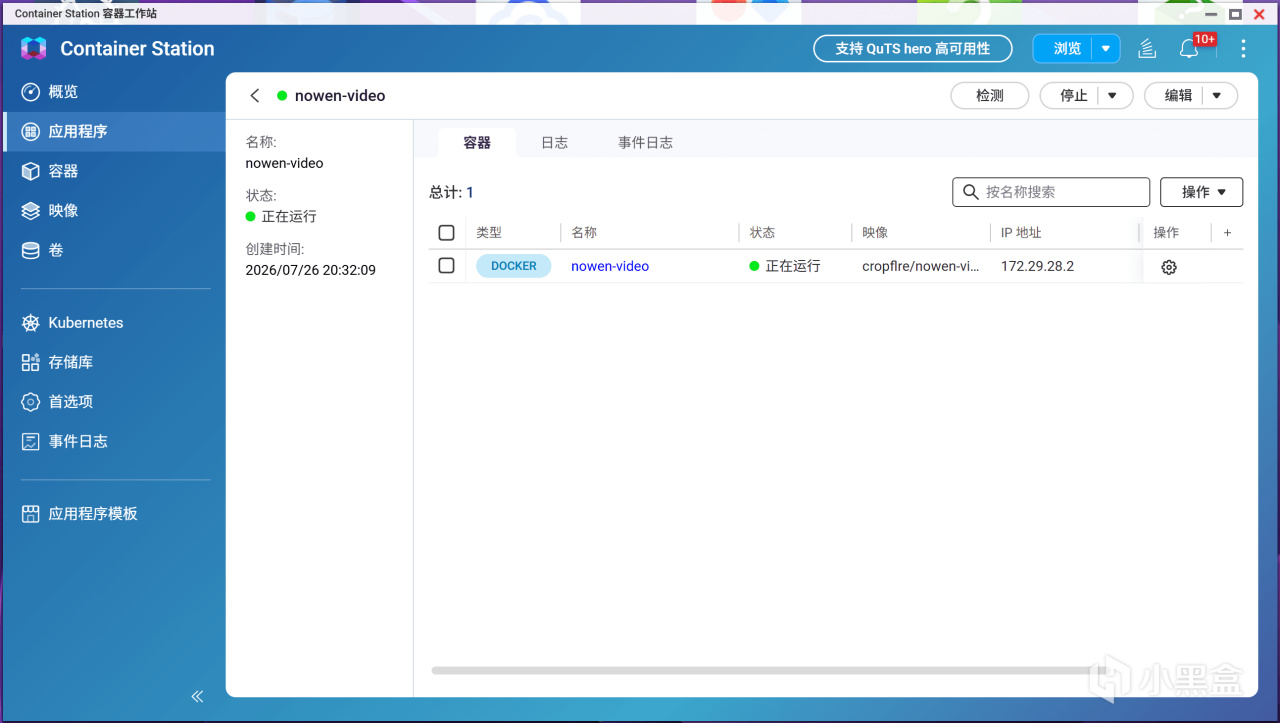Click the 按名称搜索 search field
Viewport: 1280px width, 723px height.
click(1051, 192)
